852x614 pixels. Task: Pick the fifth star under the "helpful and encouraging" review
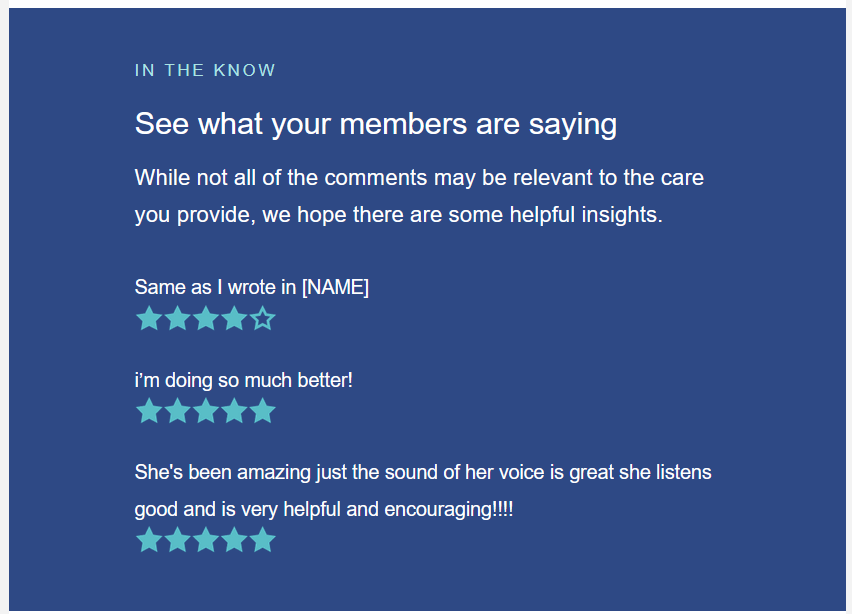263,540
